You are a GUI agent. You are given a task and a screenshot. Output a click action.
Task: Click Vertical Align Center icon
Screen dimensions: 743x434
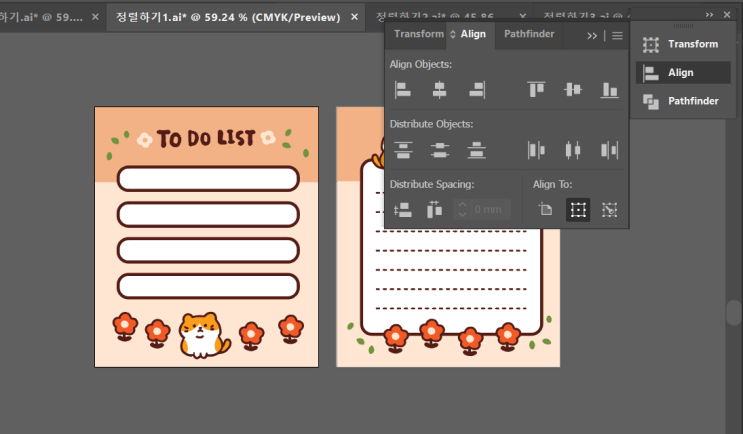point(573,90)
